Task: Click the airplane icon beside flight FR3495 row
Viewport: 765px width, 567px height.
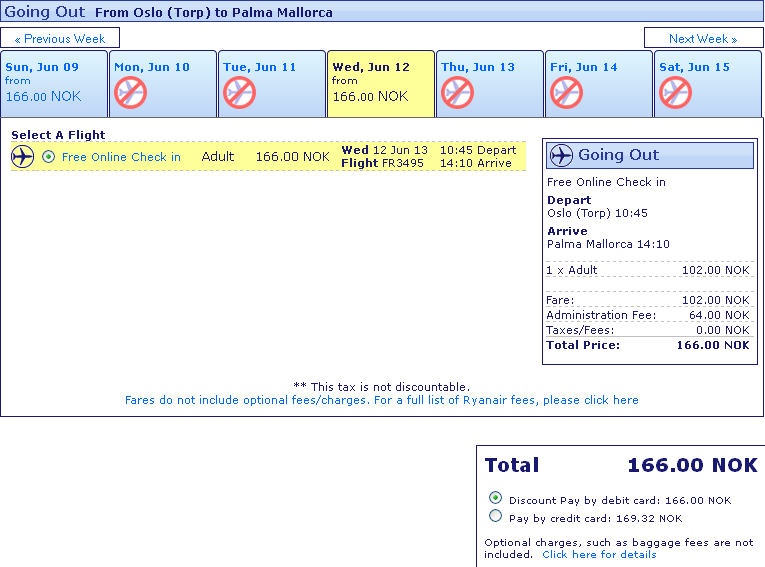Action: tap(22, 157)
